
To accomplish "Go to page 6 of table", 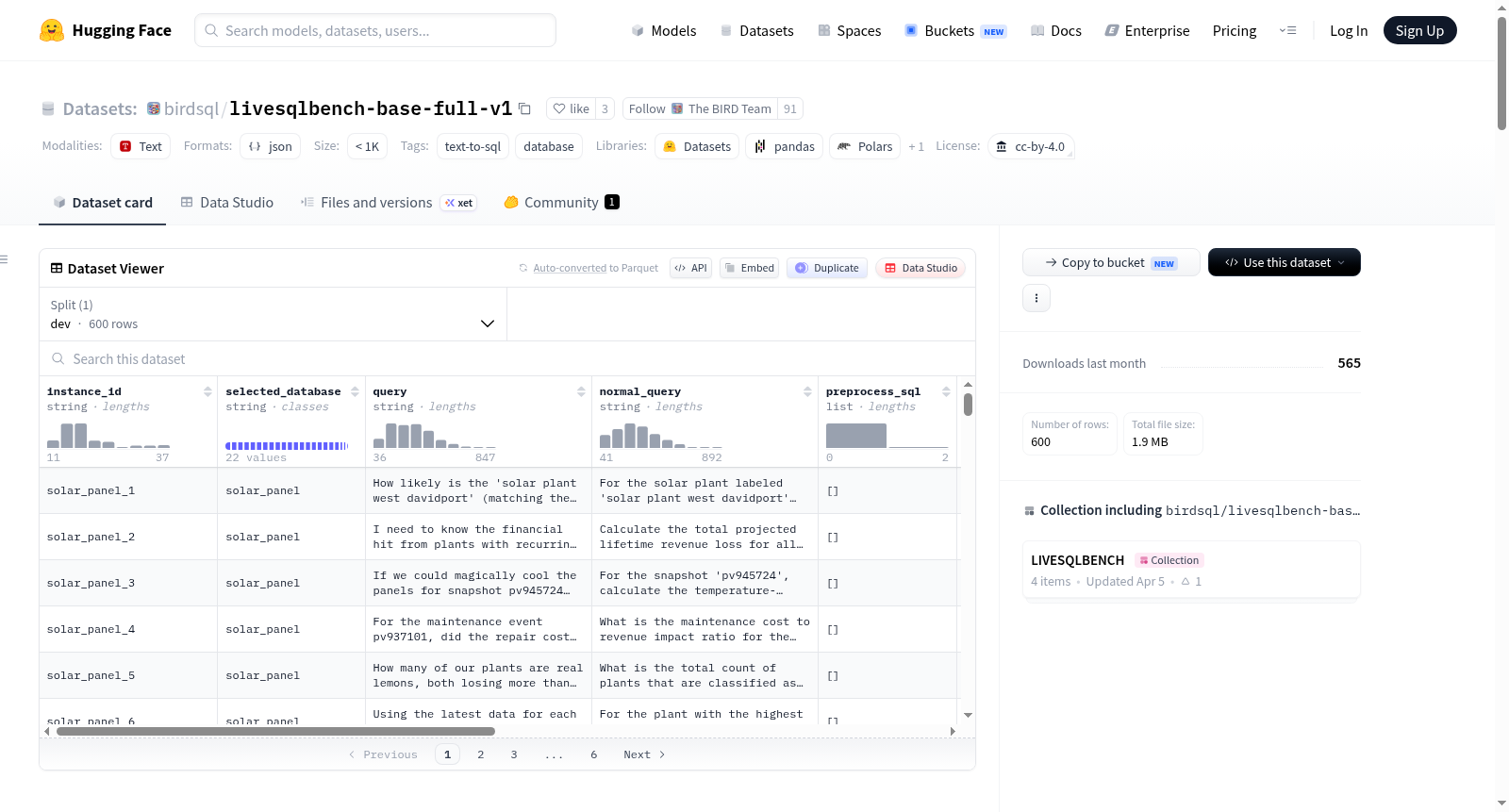I will (594, 754).
